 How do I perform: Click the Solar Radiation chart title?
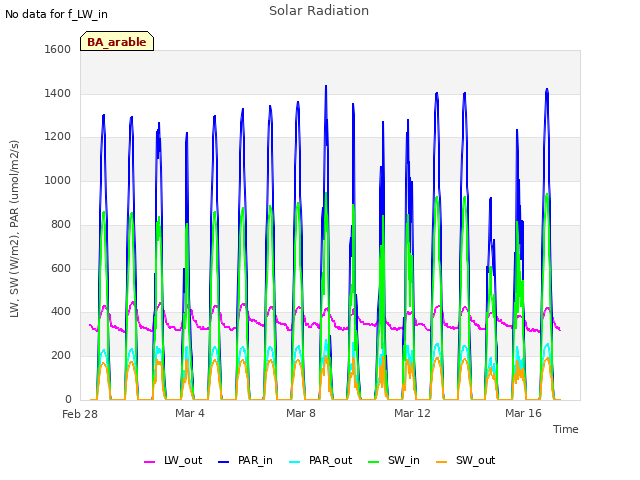319,11
